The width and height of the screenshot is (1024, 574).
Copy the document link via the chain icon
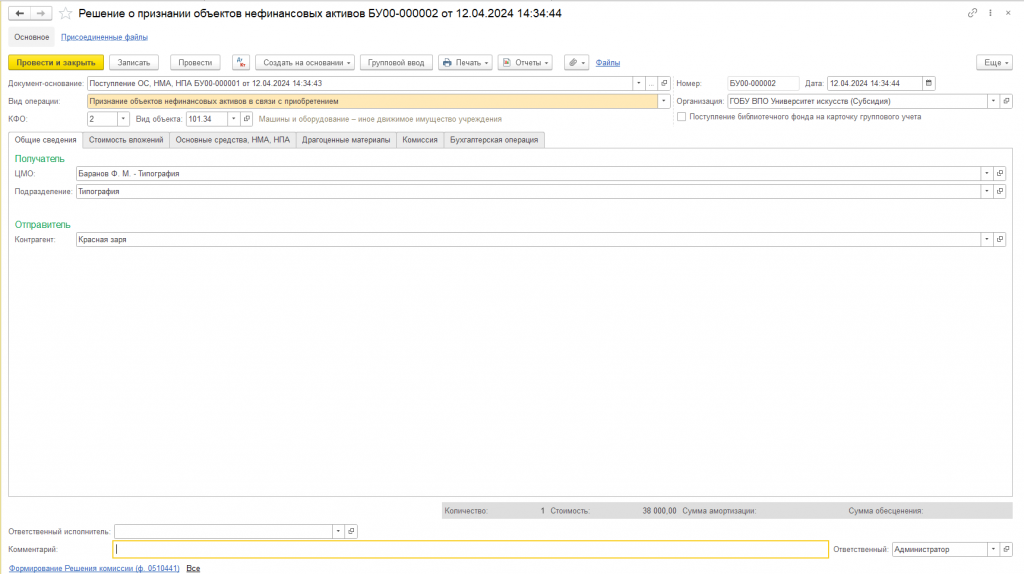pos(972,12)
